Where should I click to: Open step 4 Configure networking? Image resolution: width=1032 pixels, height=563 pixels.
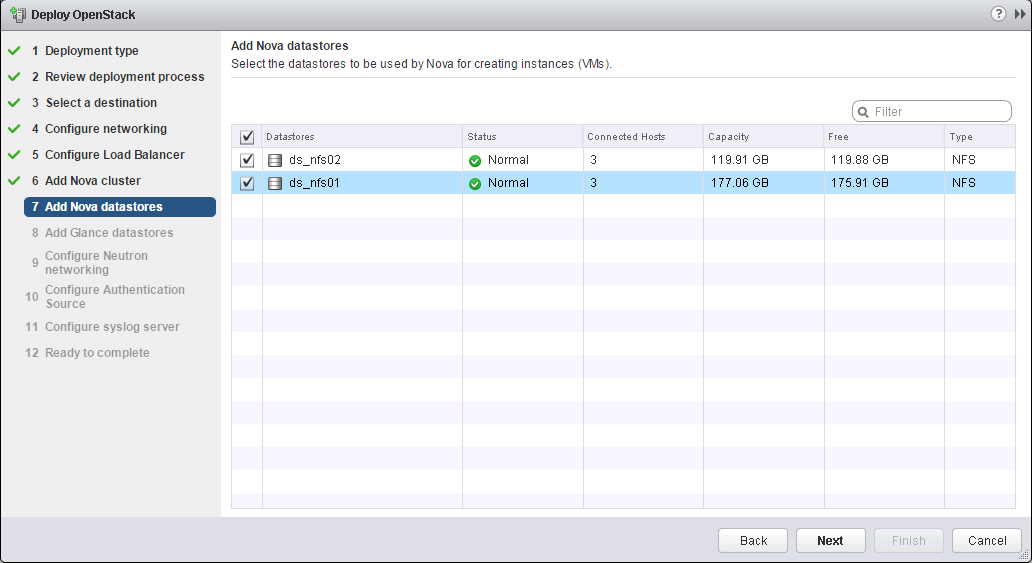(105, 129)
